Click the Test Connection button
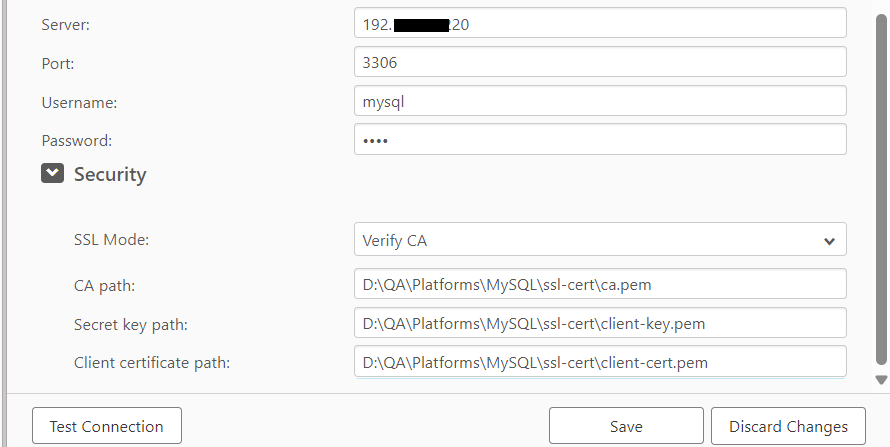Screen dimensions: 890x447 click(106, 426)
